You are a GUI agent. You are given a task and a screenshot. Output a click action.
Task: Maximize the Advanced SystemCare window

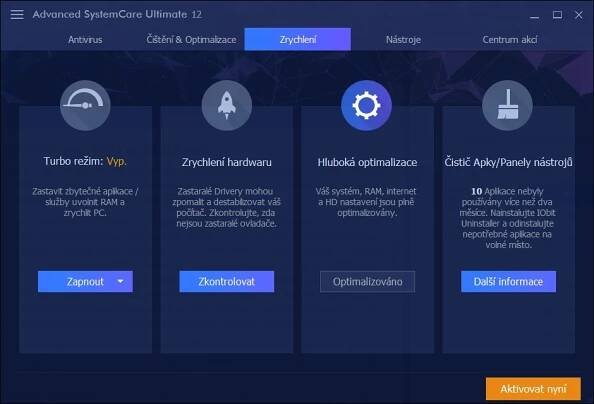(x=557, y=15)
